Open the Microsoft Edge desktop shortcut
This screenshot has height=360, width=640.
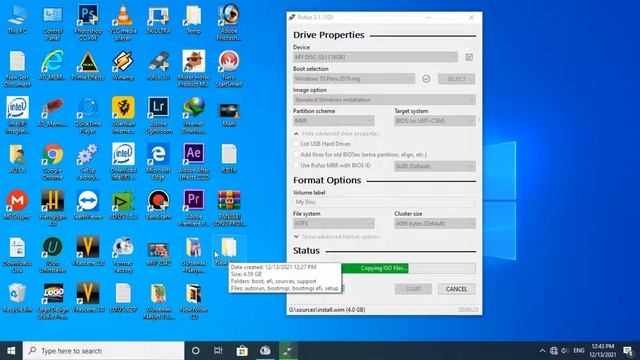pyautogui.click(x=158, y=162)
